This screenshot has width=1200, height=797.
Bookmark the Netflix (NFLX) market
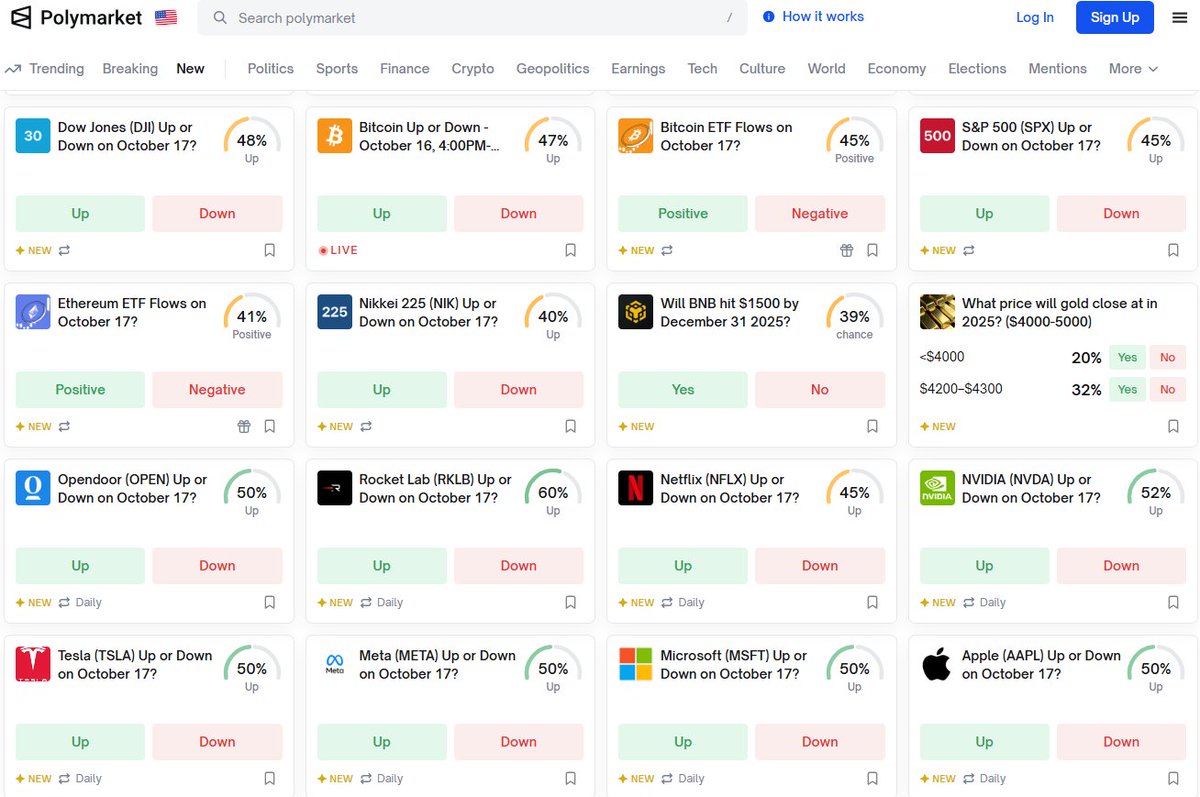click(872, 602)
